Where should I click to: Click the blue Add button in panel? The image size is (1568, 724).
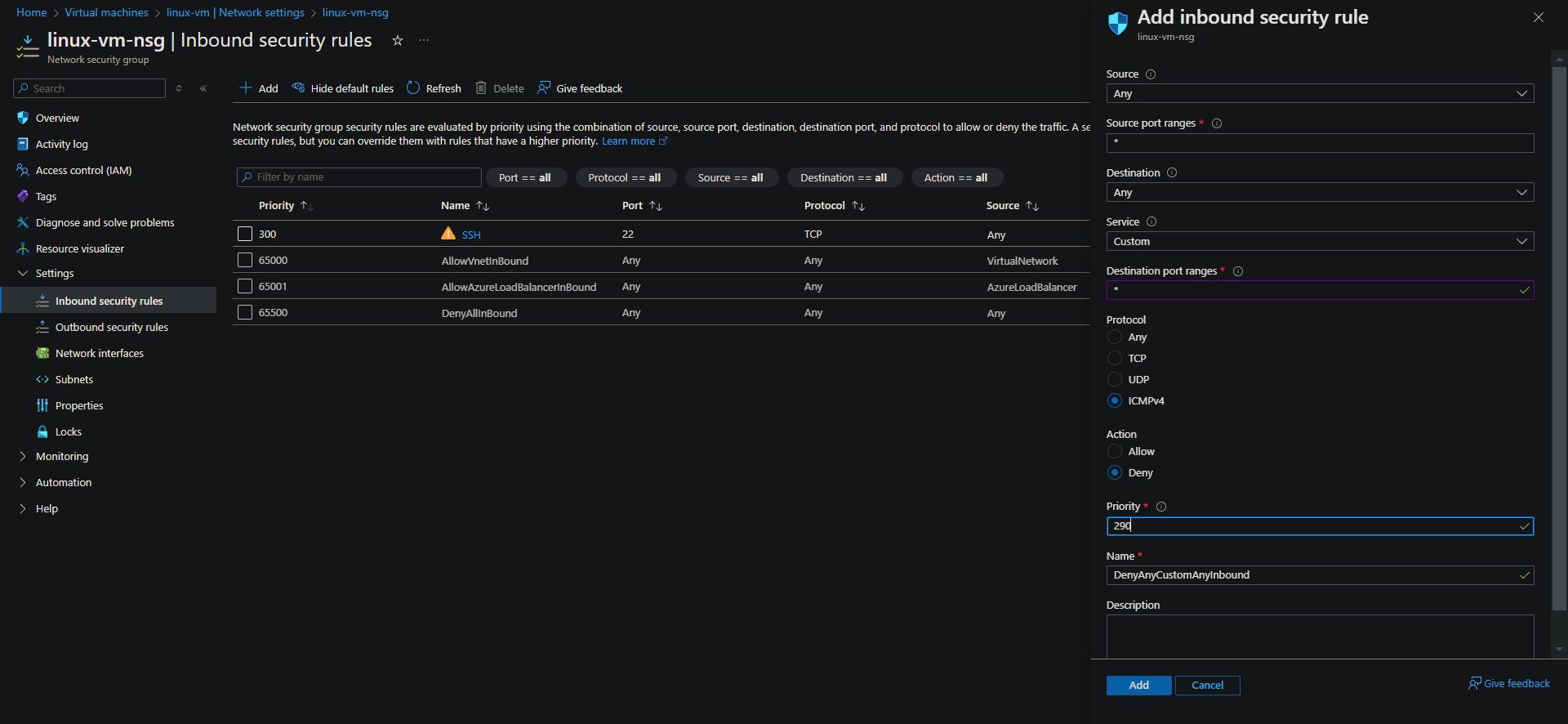tap(1138, 686)
